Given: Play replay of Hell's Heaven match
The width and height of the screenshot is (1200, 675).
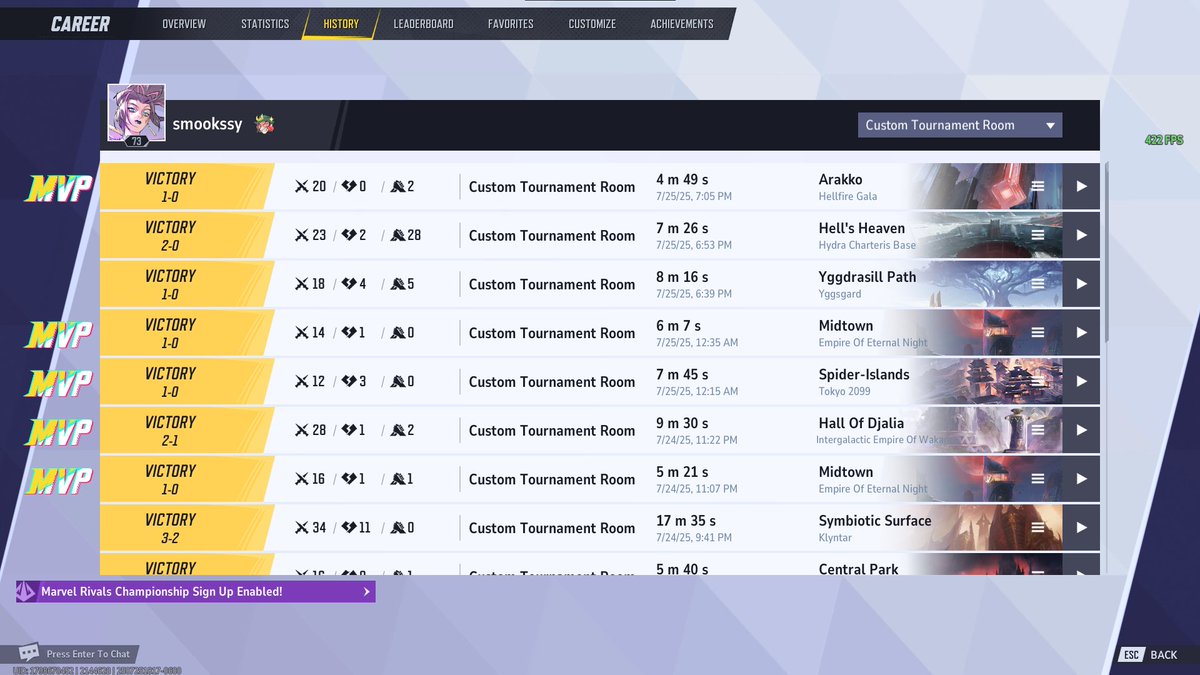Looking at the screenshot, I should click(1081, 235).
